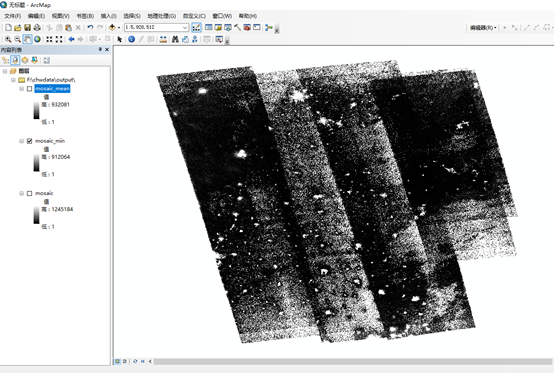Collapse the mosaic_min layer legend
This screenshot has height=373, width=554.
[x=22, y=141]
